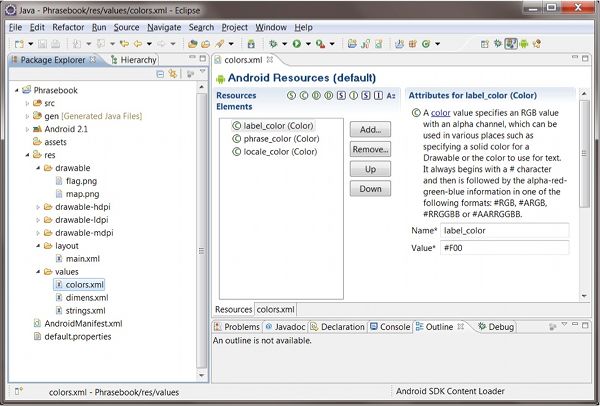Click the Debug bug toolbar icon
The image size is (600, 406).
(273, 44)
